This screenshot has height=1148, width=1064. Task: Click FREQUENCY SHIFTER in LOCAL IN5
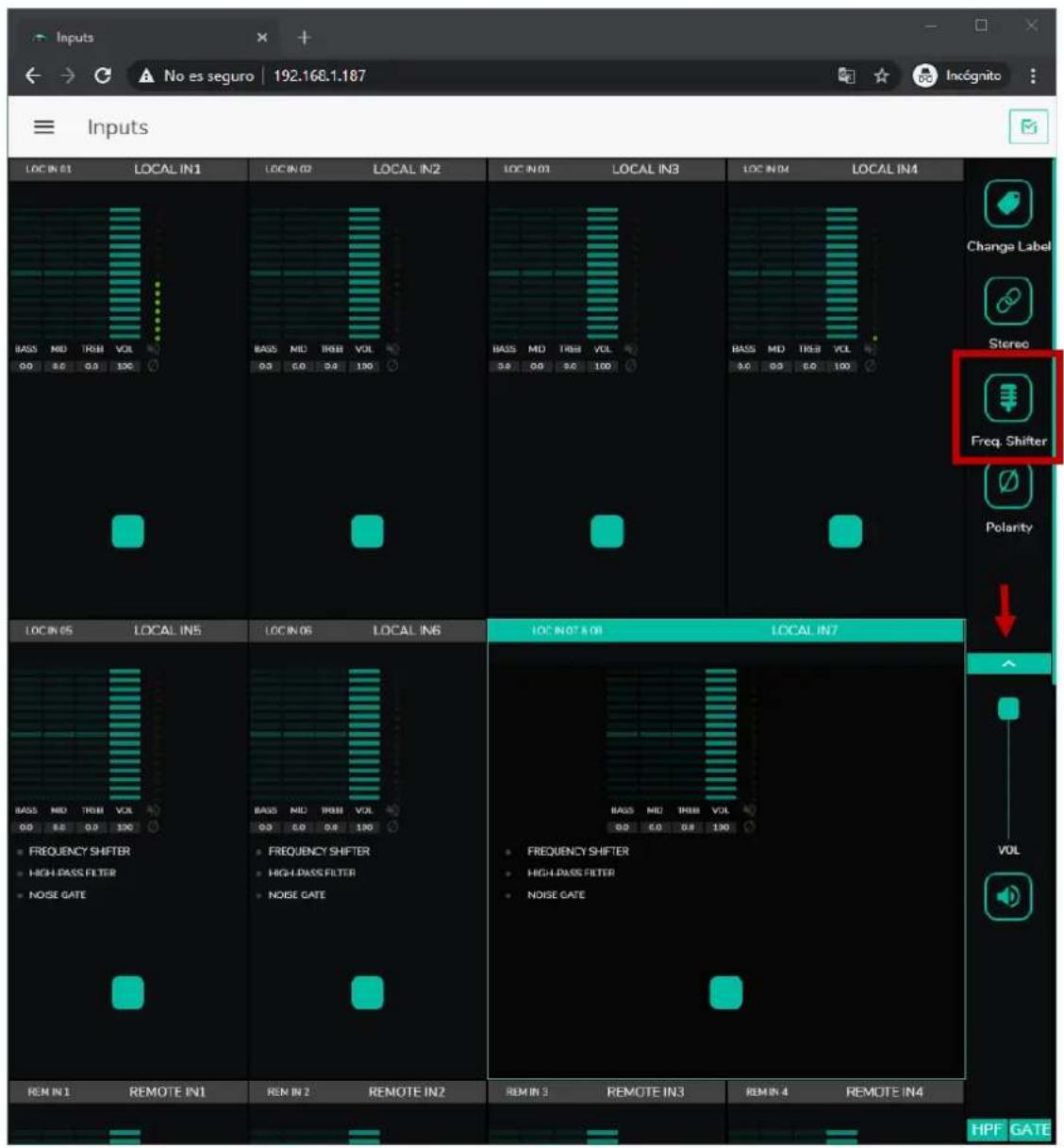79,851
